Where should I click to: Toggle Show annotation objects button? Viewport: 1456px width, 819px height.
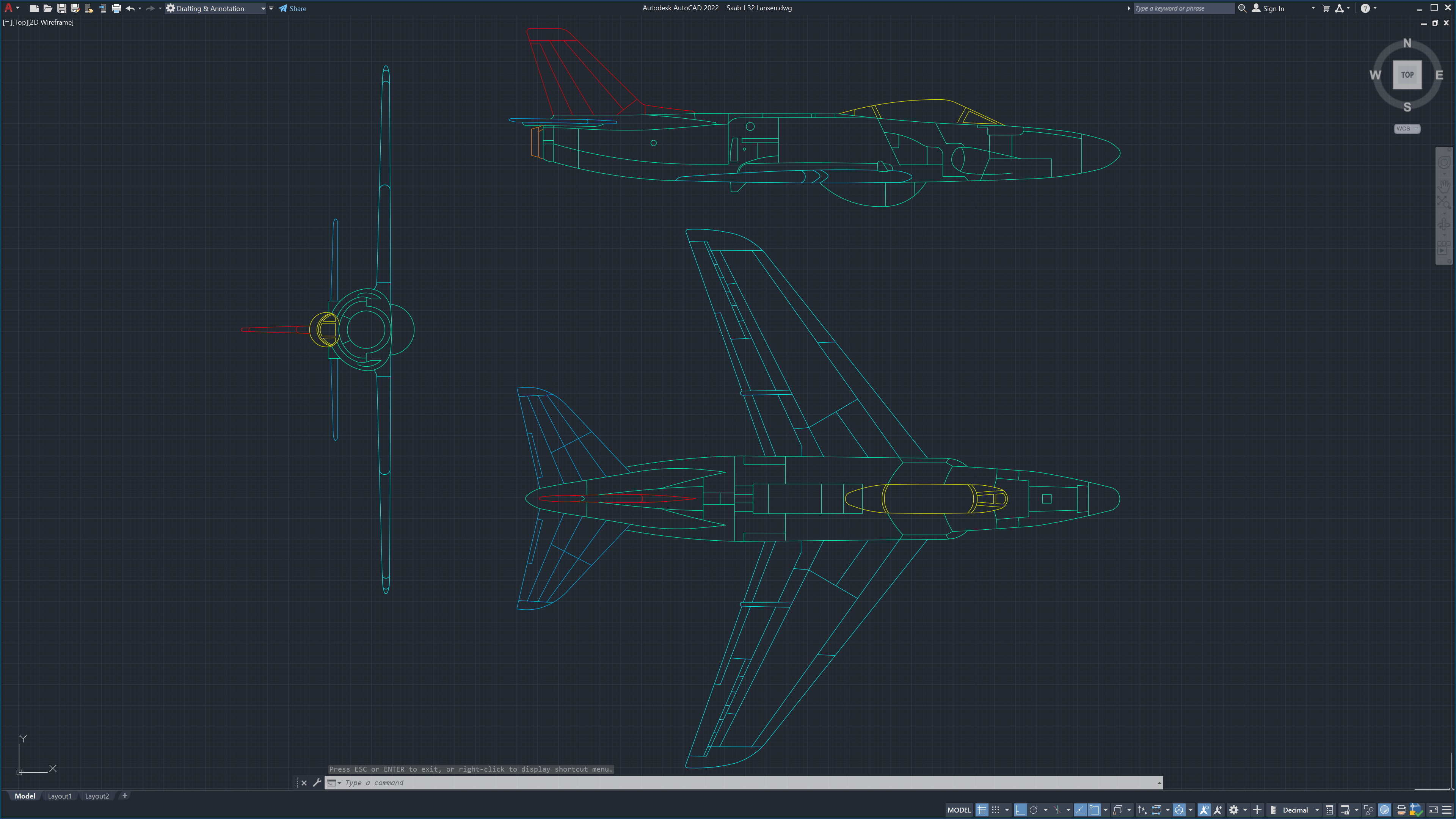(x=1204, y=810)
